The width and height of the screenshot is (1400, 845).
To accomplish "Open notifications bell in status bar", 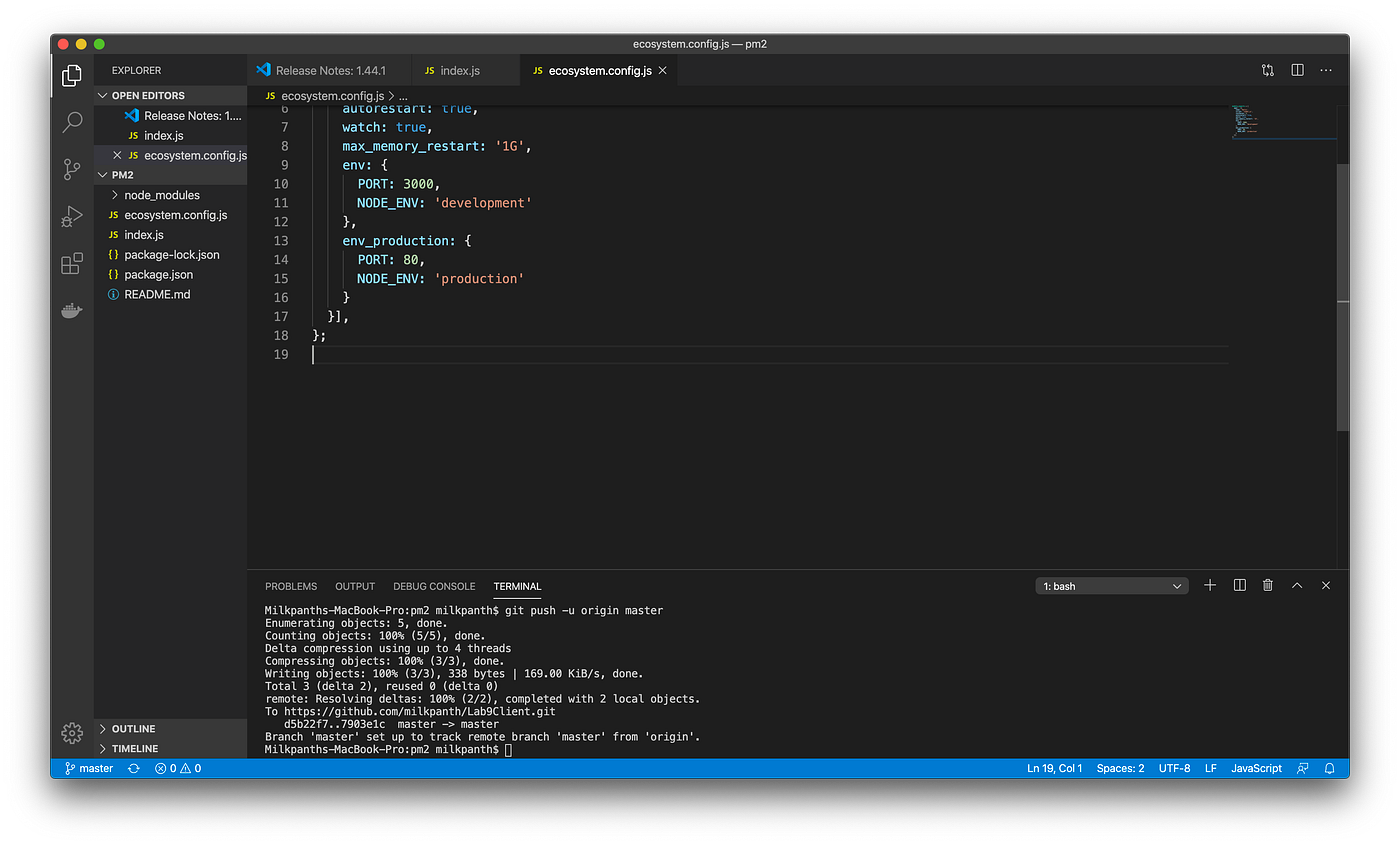I will [1330, 768].
